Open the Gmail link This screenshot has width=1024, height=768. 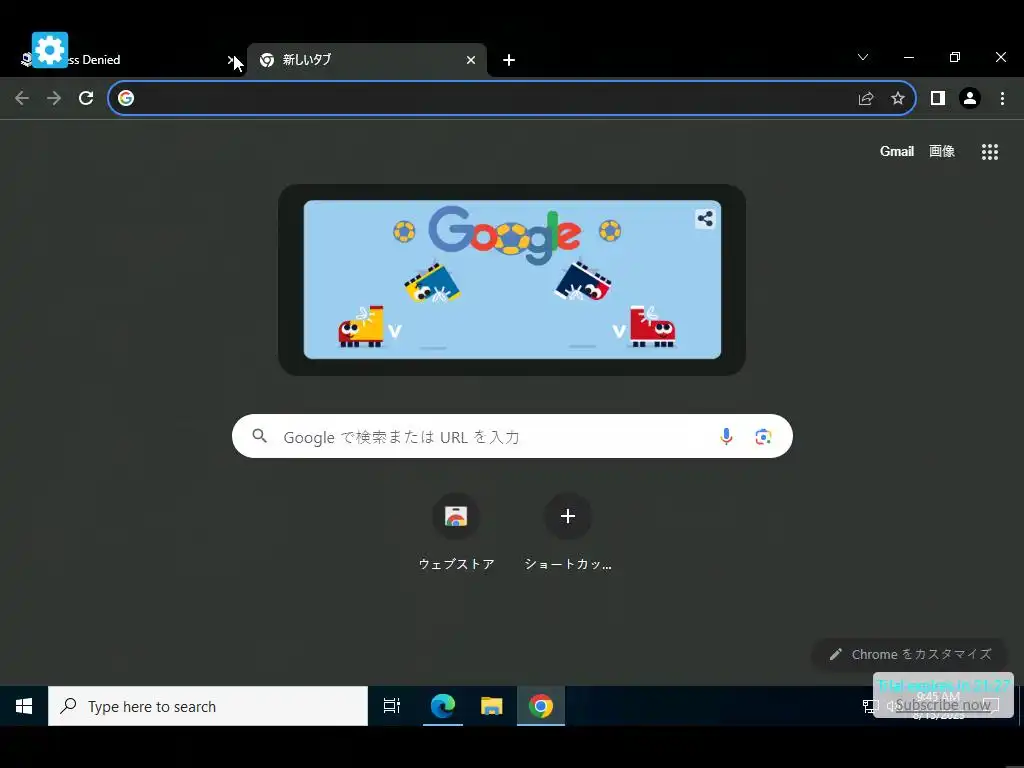pyautogui.click(x=897, y=152)
